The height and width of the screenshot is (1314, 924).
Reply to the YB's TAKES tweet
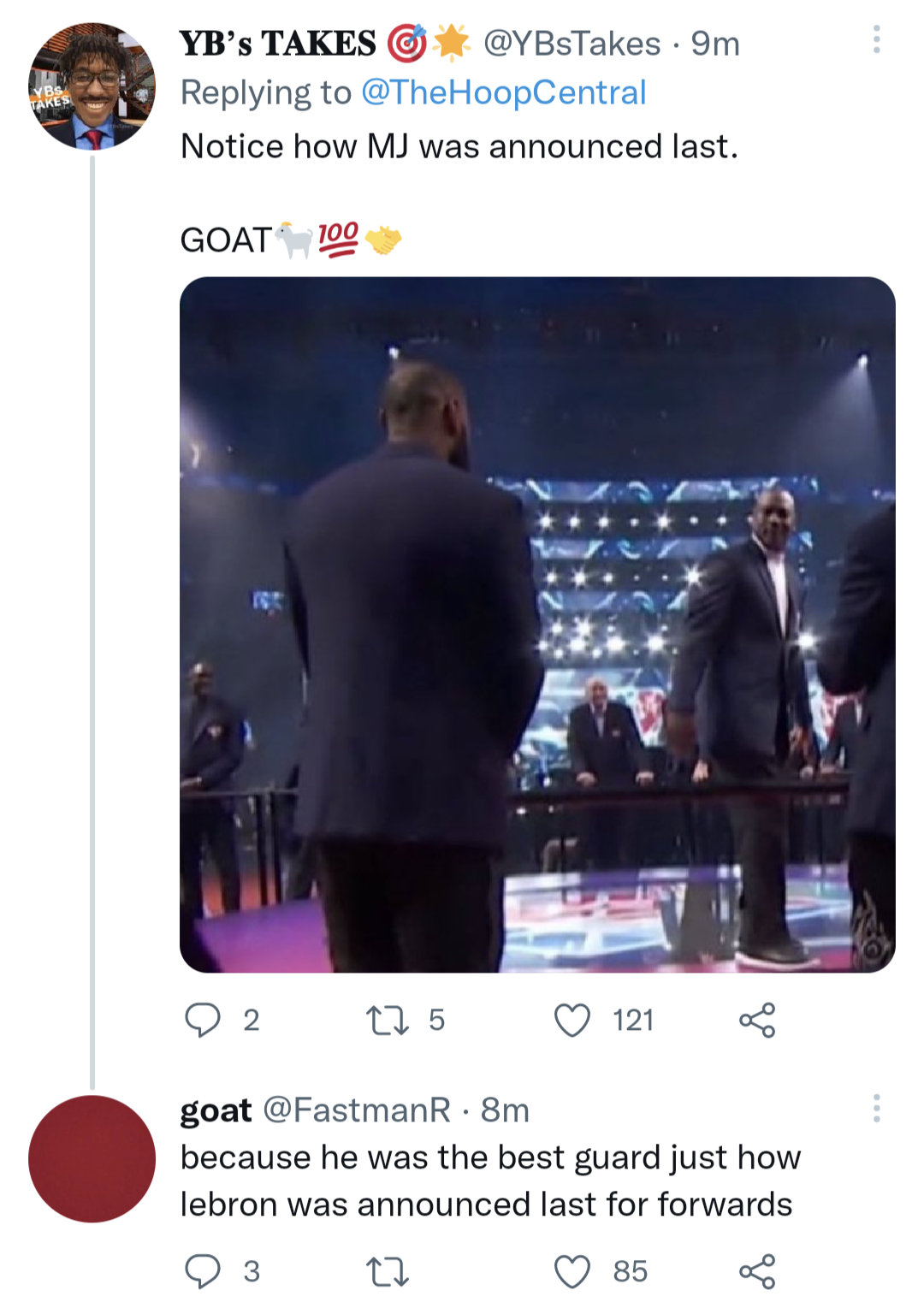point(203,1020)
